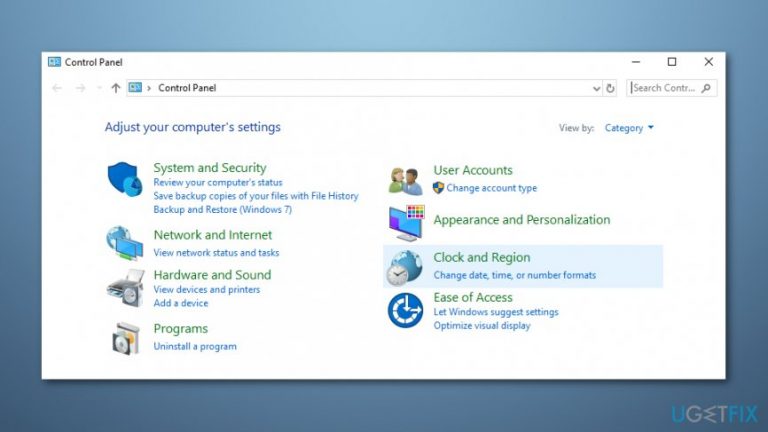This screenshot has height=432, width=768.
Task: Open Save backup copies with File History
Action: coord(256,196)
